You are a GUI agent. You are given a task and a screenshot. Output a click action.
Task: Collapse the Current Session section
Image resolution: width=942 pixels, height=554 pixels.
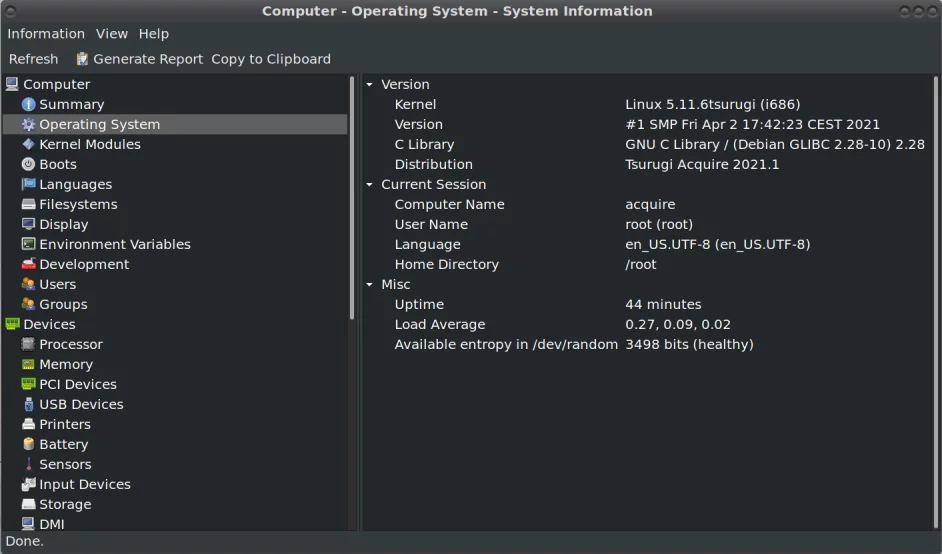pos(369,184)
